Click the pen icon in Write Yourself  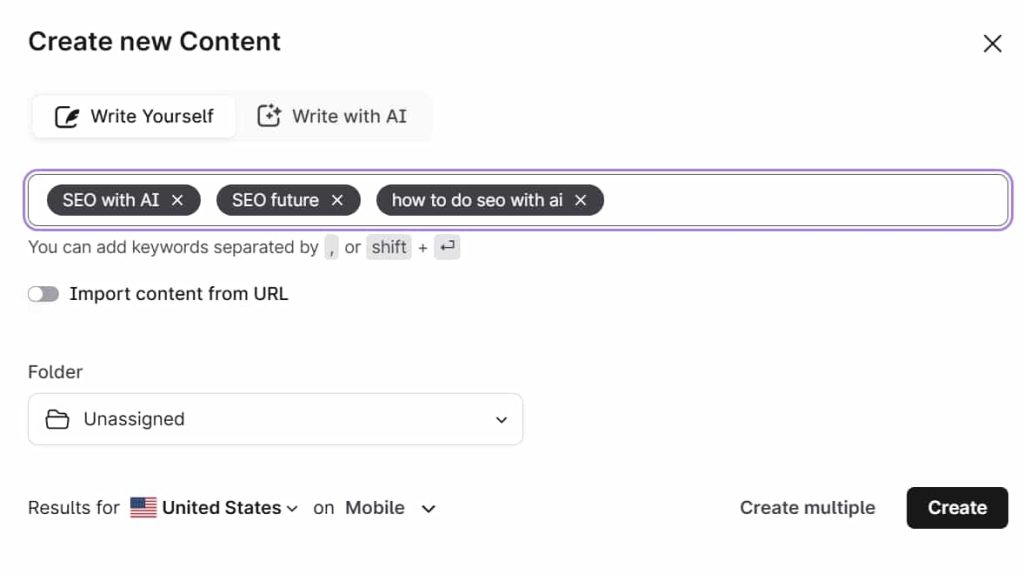pyautogui.click(x=67, y=117)
